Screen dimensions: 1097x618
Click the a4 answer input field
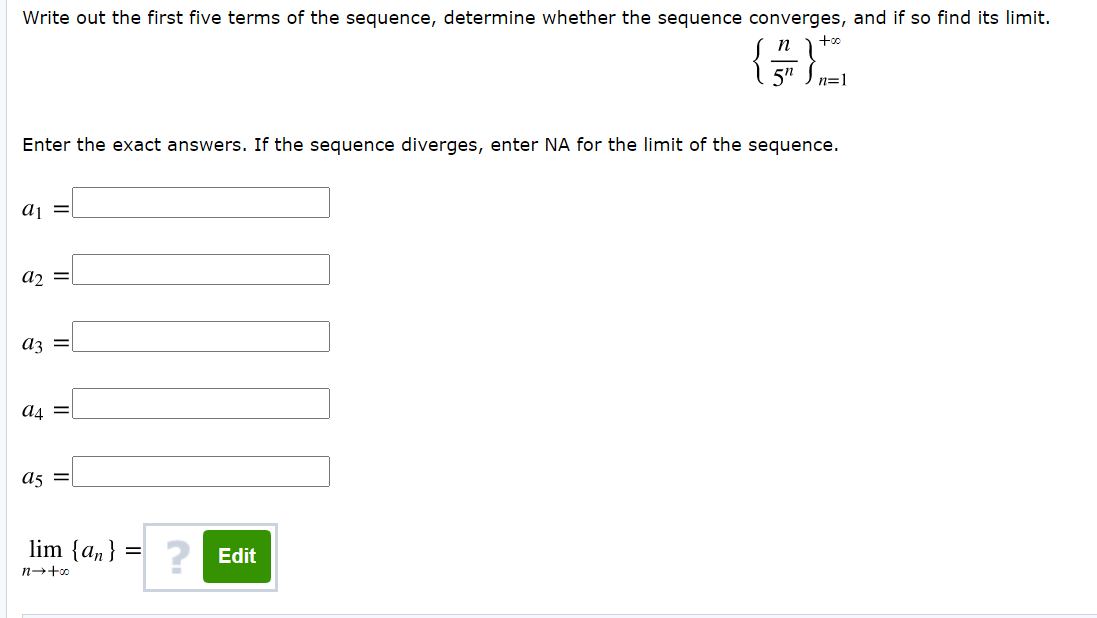(x=200, y=403)
